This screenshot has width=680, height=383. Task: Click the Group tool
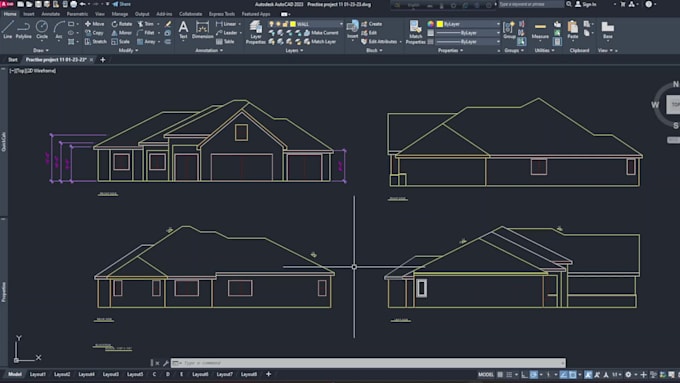coord(509,30)
